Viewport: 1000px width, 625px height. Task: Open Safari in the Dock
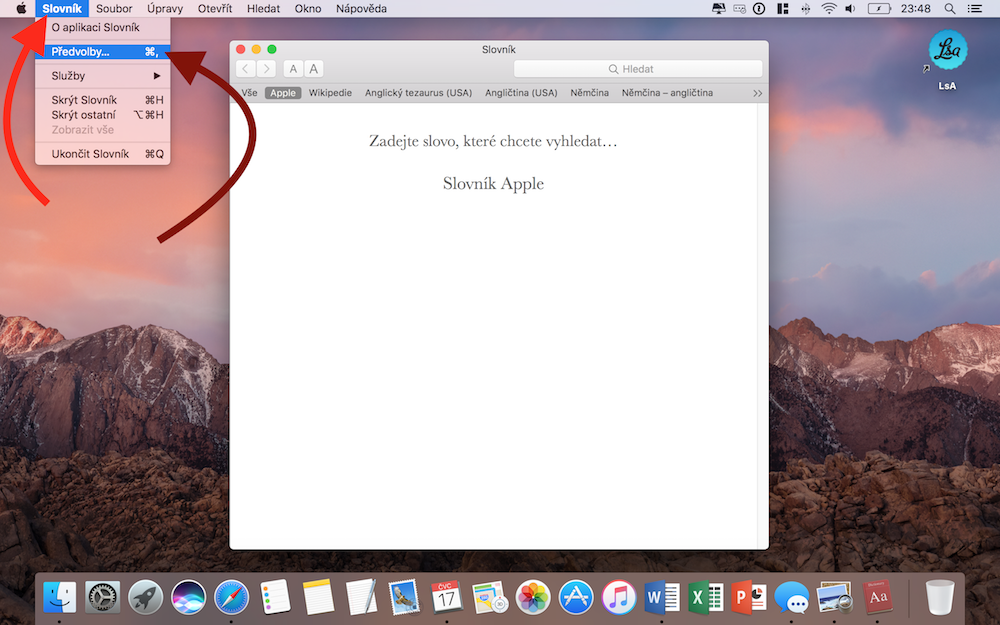[x=232, y=598]
